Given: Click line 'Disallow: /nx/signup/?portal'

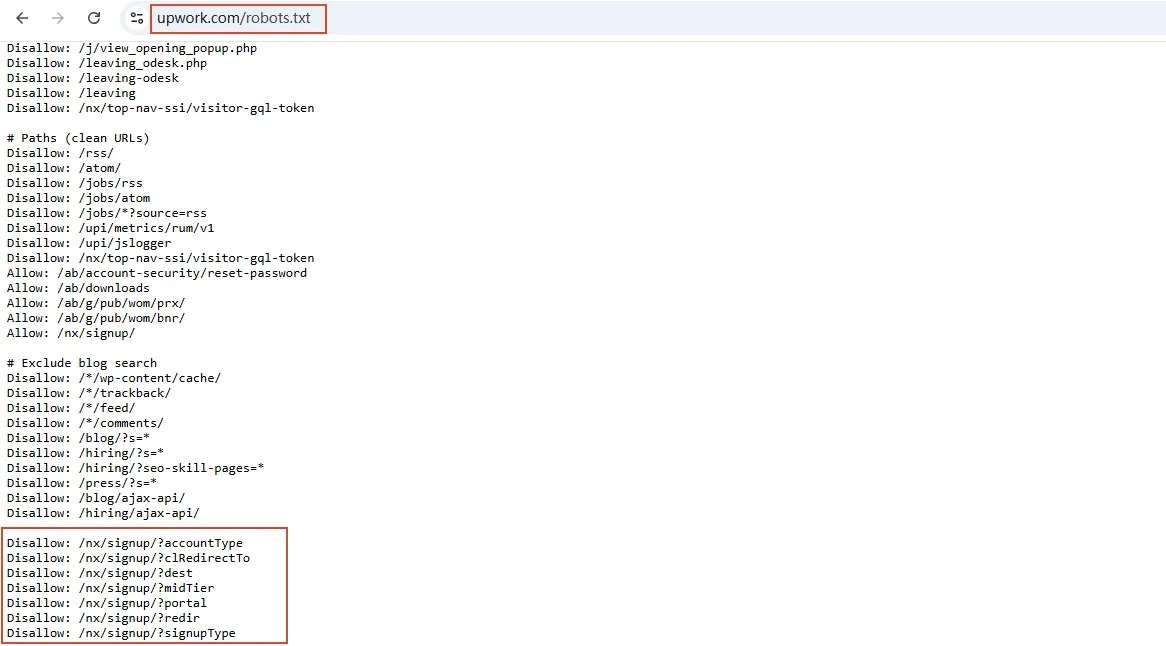Looking at the screenshot, I should pos(107,603).
